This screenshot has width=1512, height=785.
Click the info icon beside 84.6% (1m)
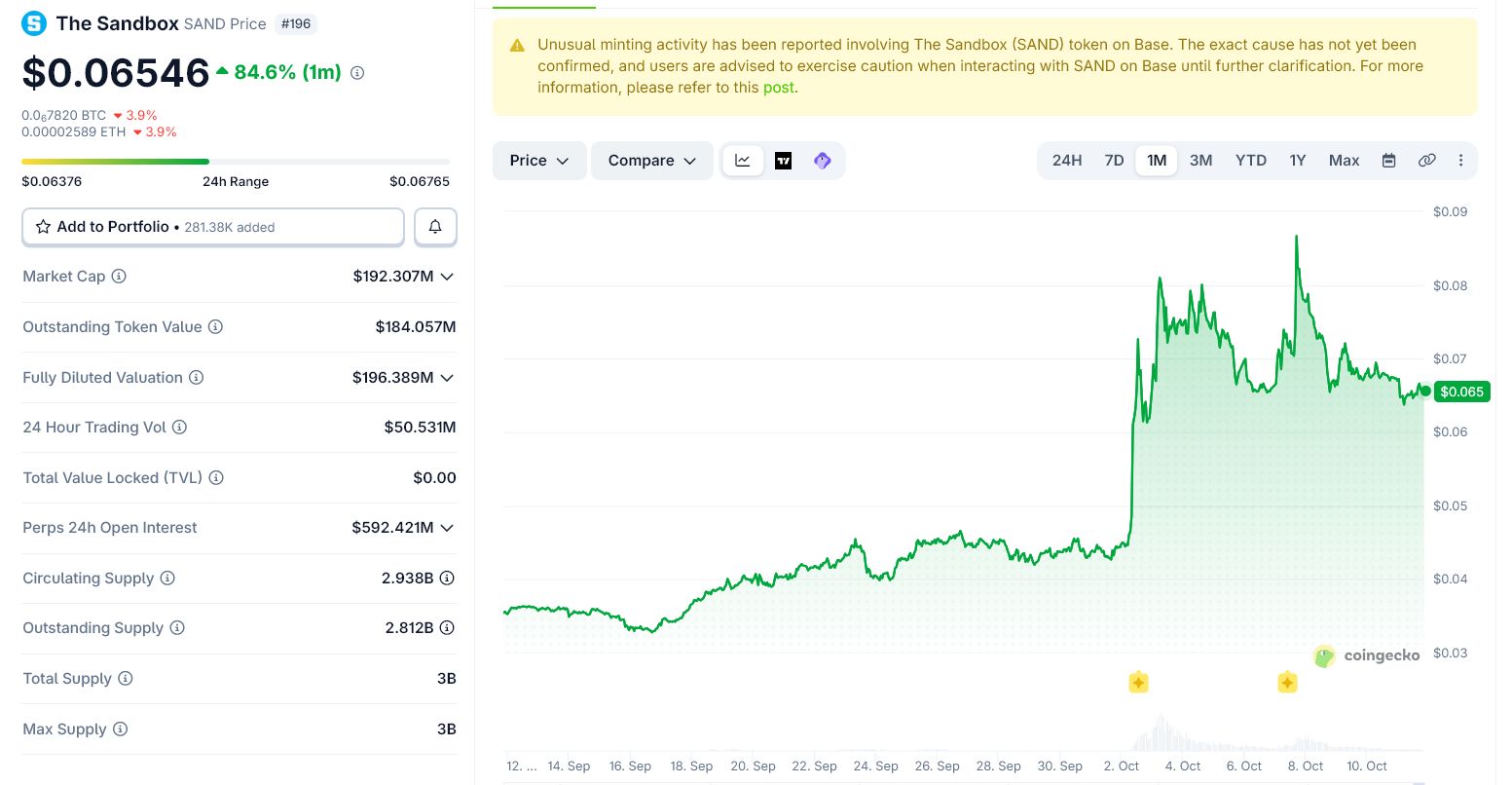pyautogui.click(x=357, y=73)
